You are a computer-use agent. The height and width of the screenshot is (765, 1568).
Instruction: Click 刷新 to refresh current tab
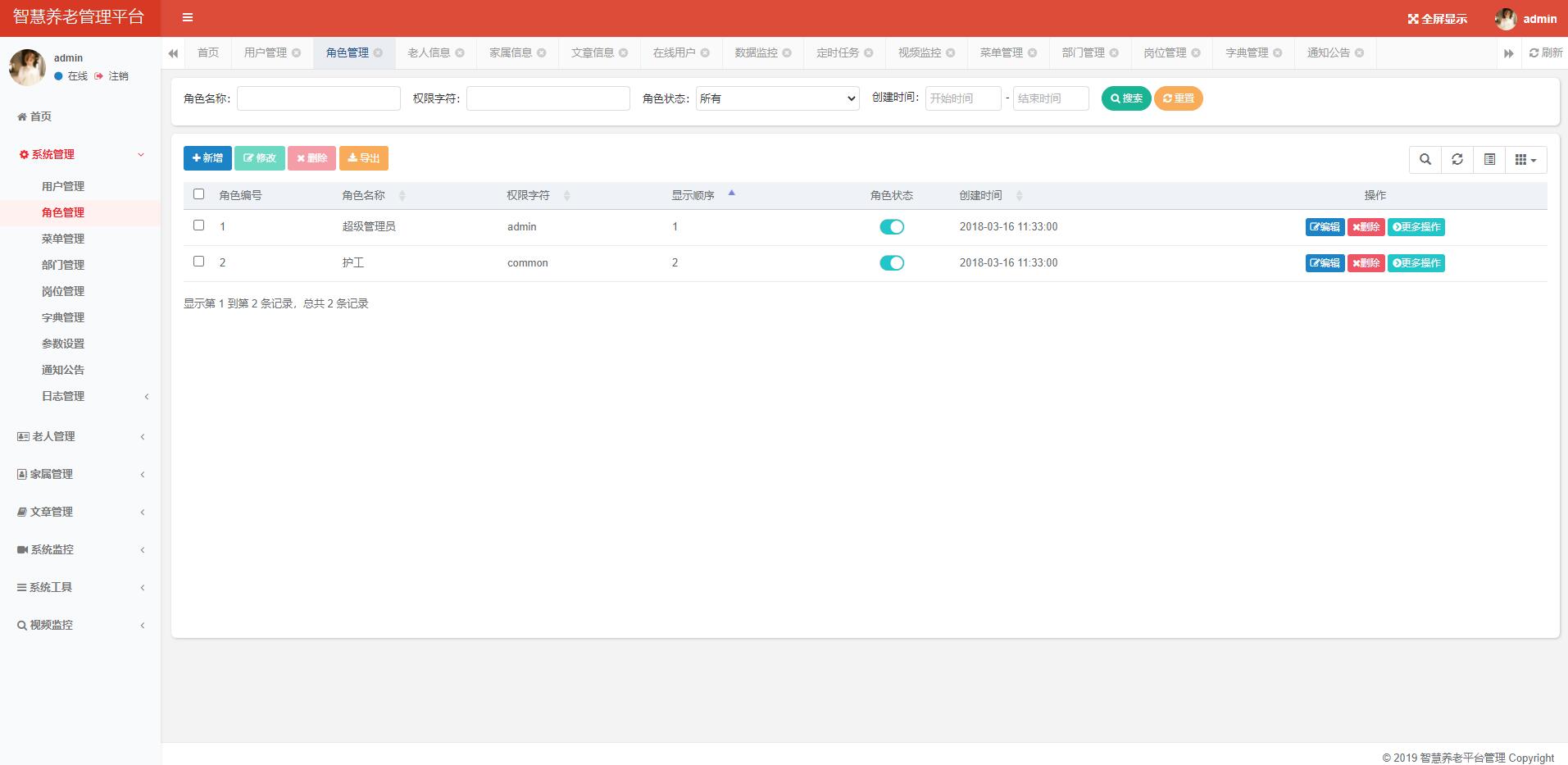pyautogui.click(x=1546, y=52)
